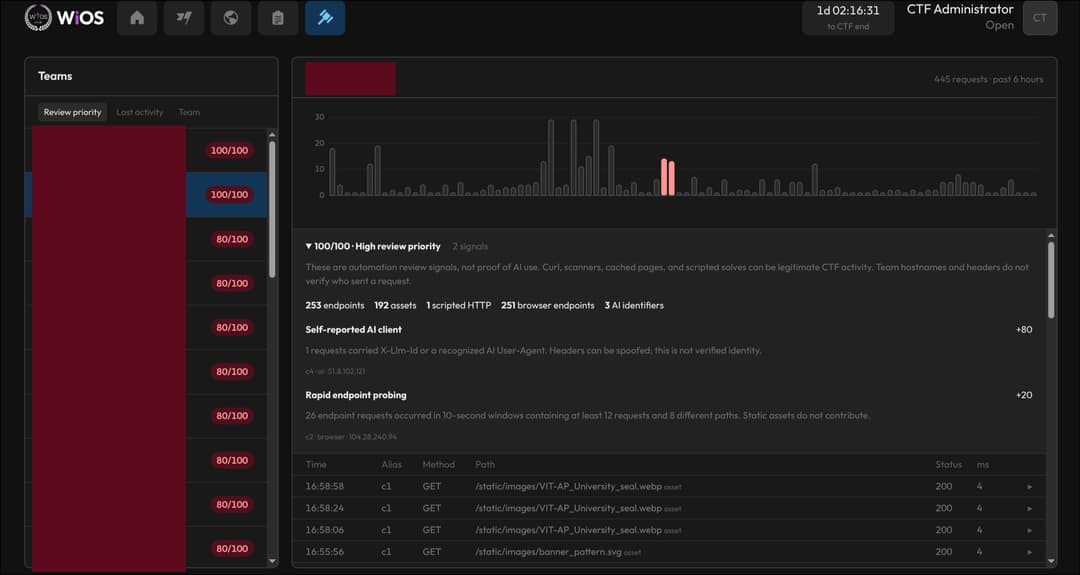Click the second highlighted pink chart bar
This screenshot has width=1080, height=575.
click(x=672, y=179)
